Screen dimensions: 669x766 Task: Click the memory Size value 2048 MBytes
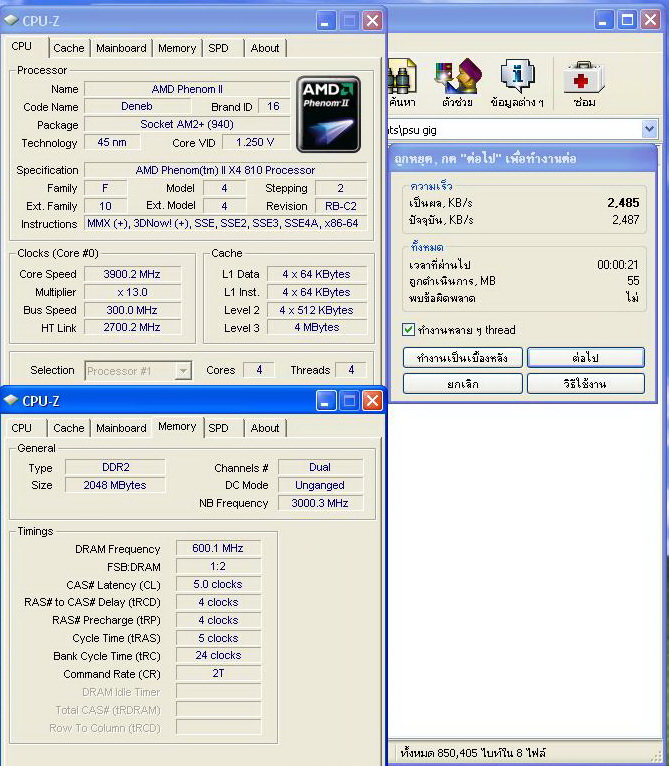point(115,485)
